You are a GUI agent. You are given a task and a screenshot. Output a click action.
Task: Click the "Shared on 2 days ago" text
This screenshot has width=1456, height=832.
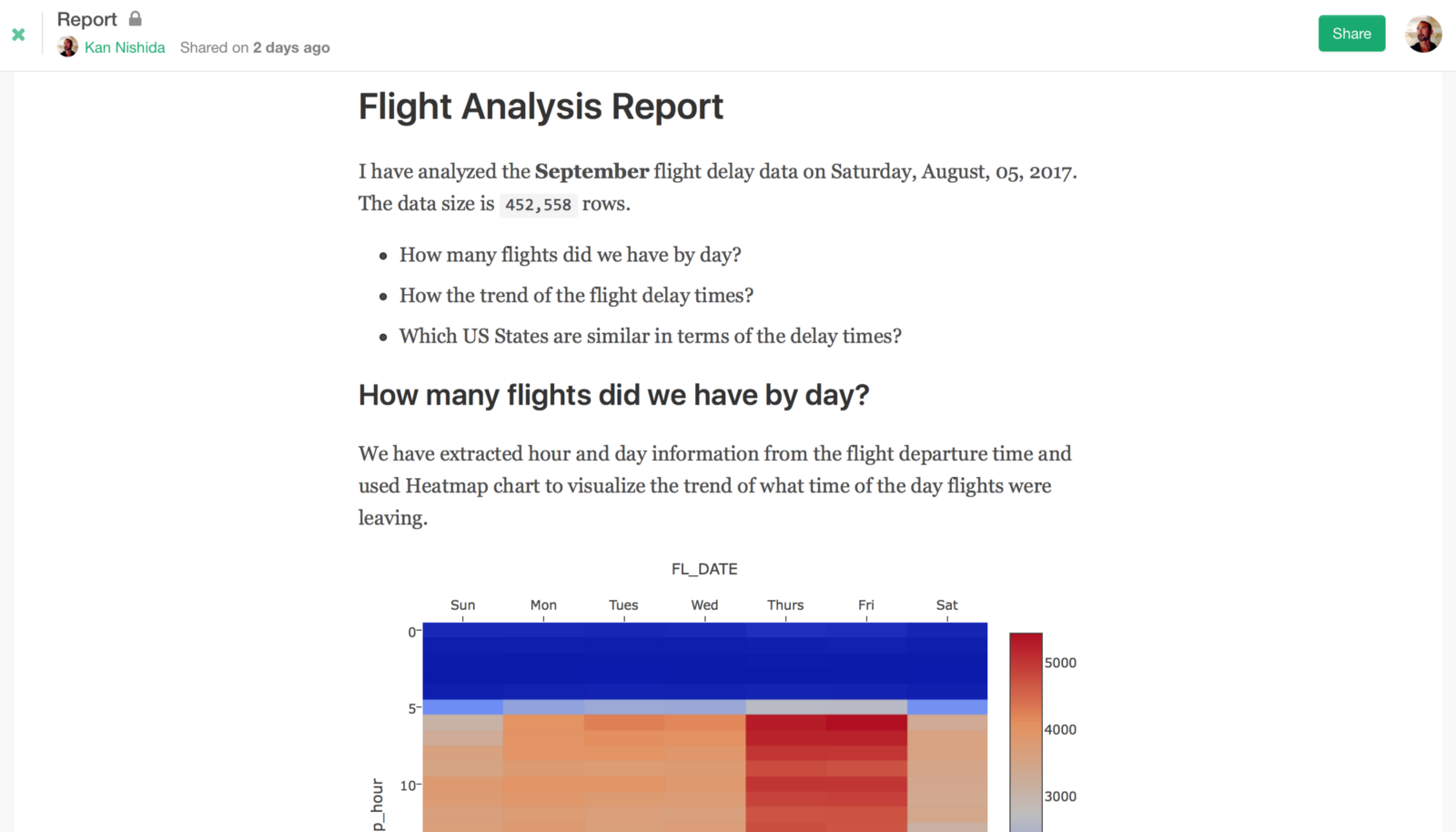point(255,47)
